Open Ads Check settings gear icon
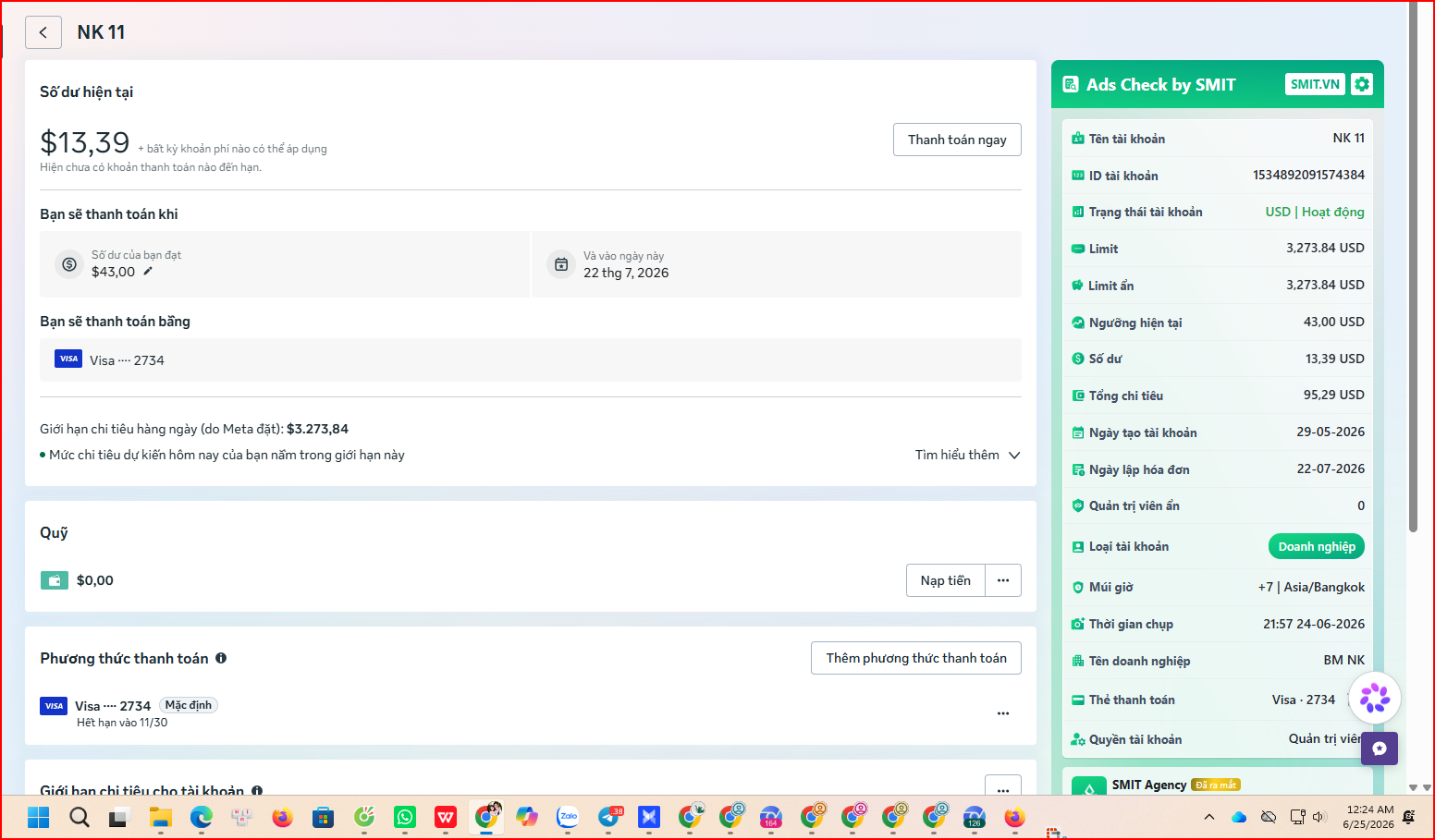 coord(1362,84)
